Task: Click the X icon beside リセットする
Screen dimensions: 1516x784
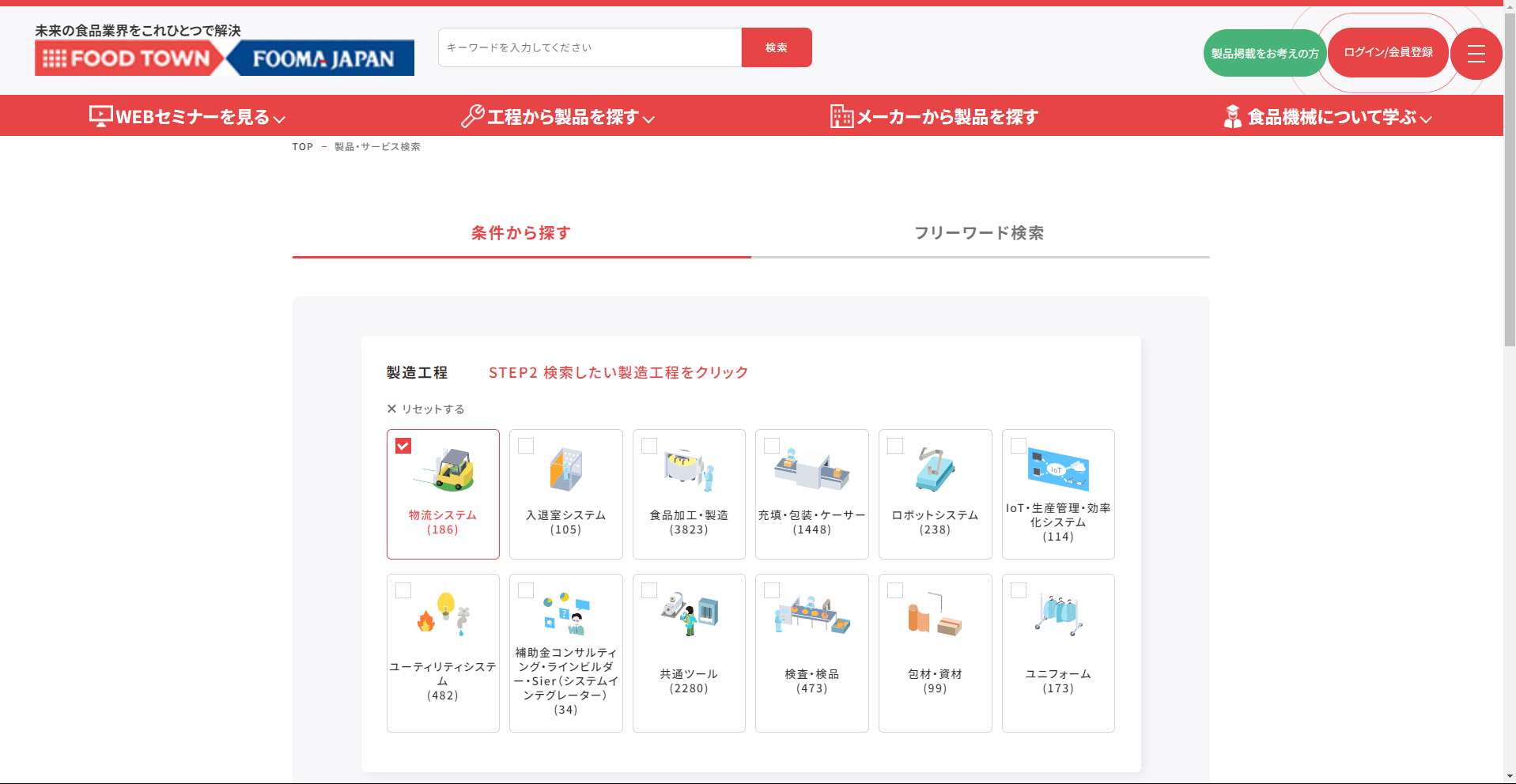Action: tap(391, 409)
